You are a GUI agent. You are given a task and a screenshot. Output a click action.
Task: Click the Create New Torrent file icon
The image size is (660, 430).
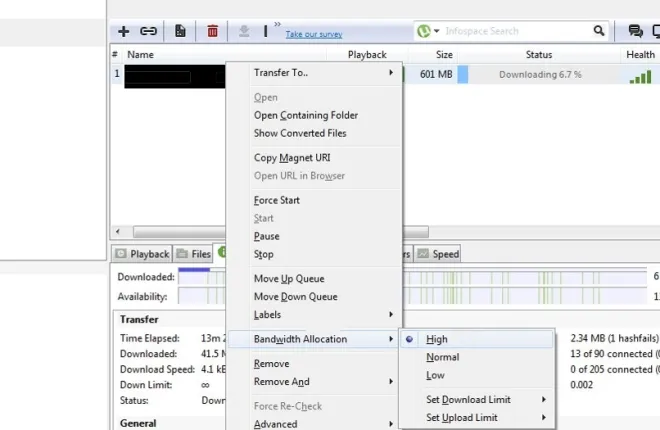pos(180,32)
